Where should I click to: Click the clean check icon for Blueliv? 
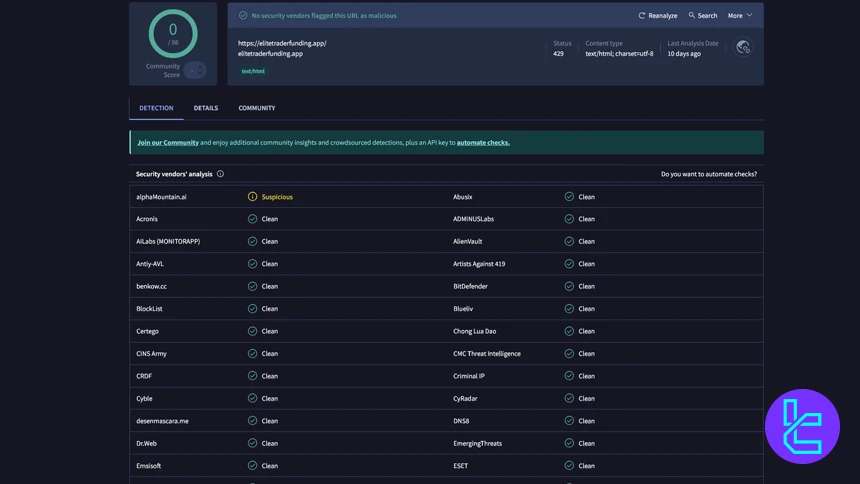569,309
